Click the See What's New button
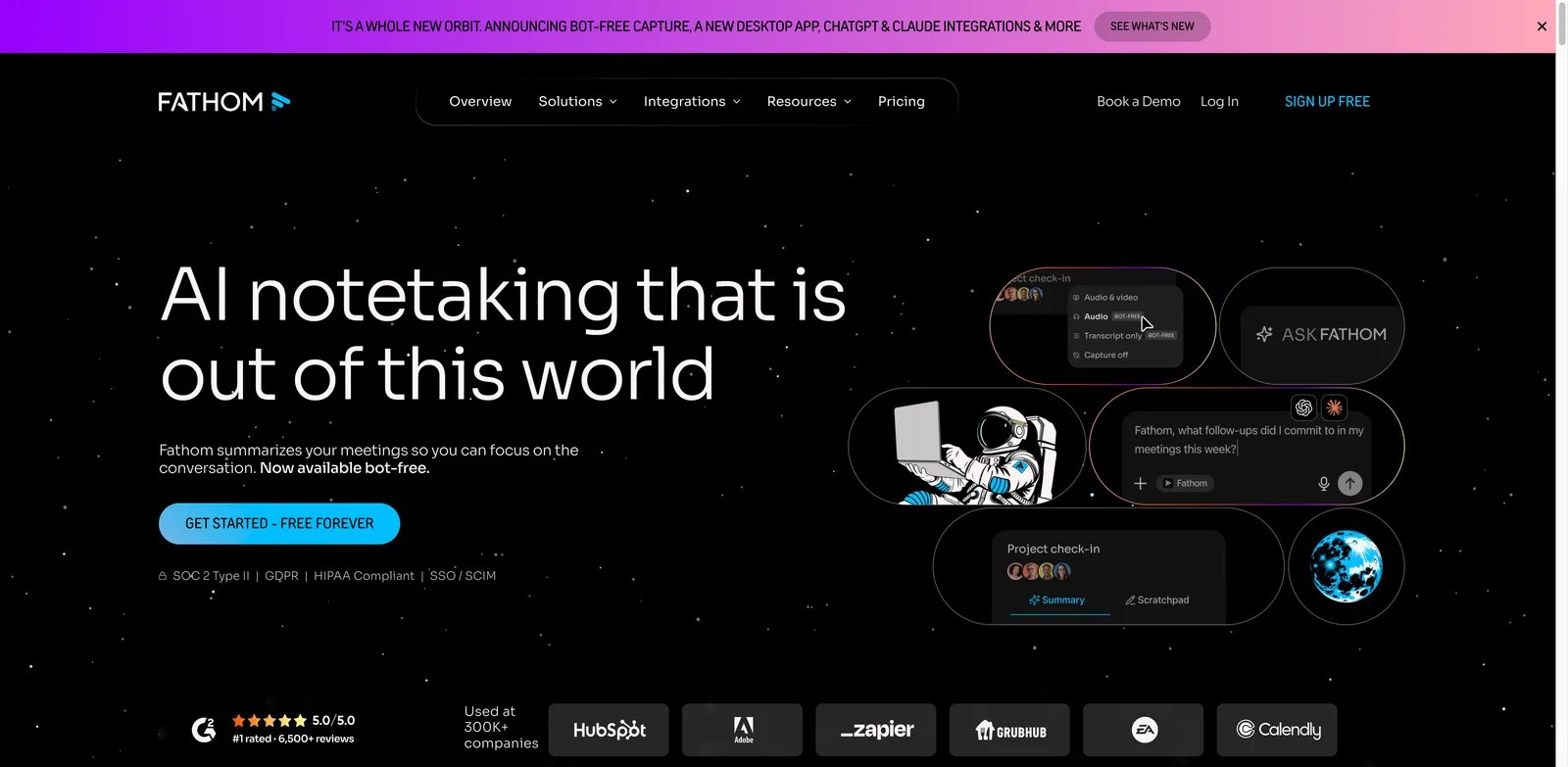Image resolution: width=1568 pixels, height=767 pixels. (x=1152, y=26)
